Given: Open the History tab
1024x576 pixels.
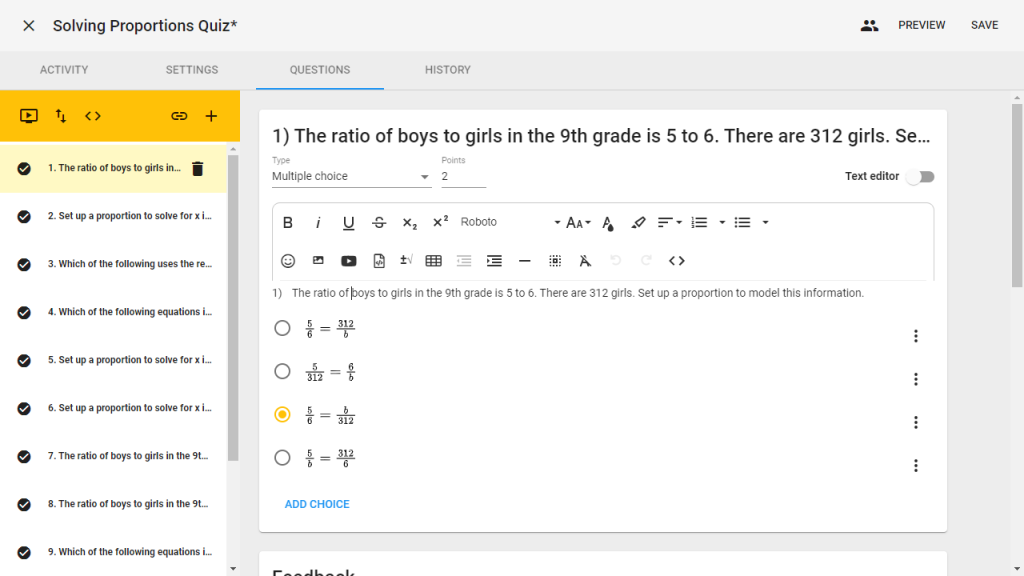Looking at the screenshot, I should coord(447,70).
